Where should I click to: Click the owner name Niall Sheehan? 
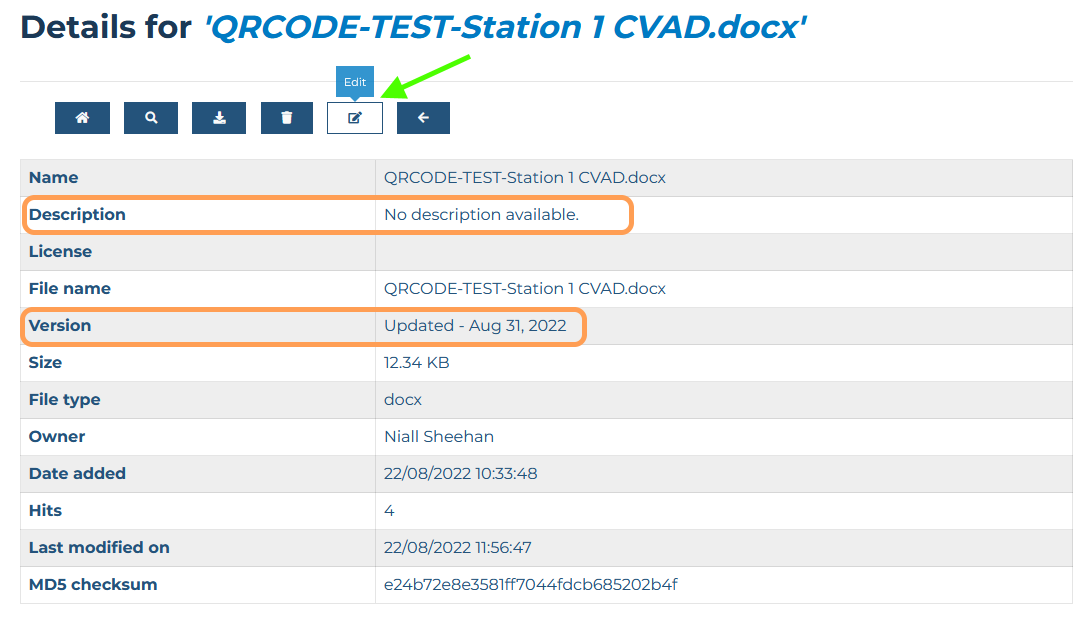coord(439,436)
